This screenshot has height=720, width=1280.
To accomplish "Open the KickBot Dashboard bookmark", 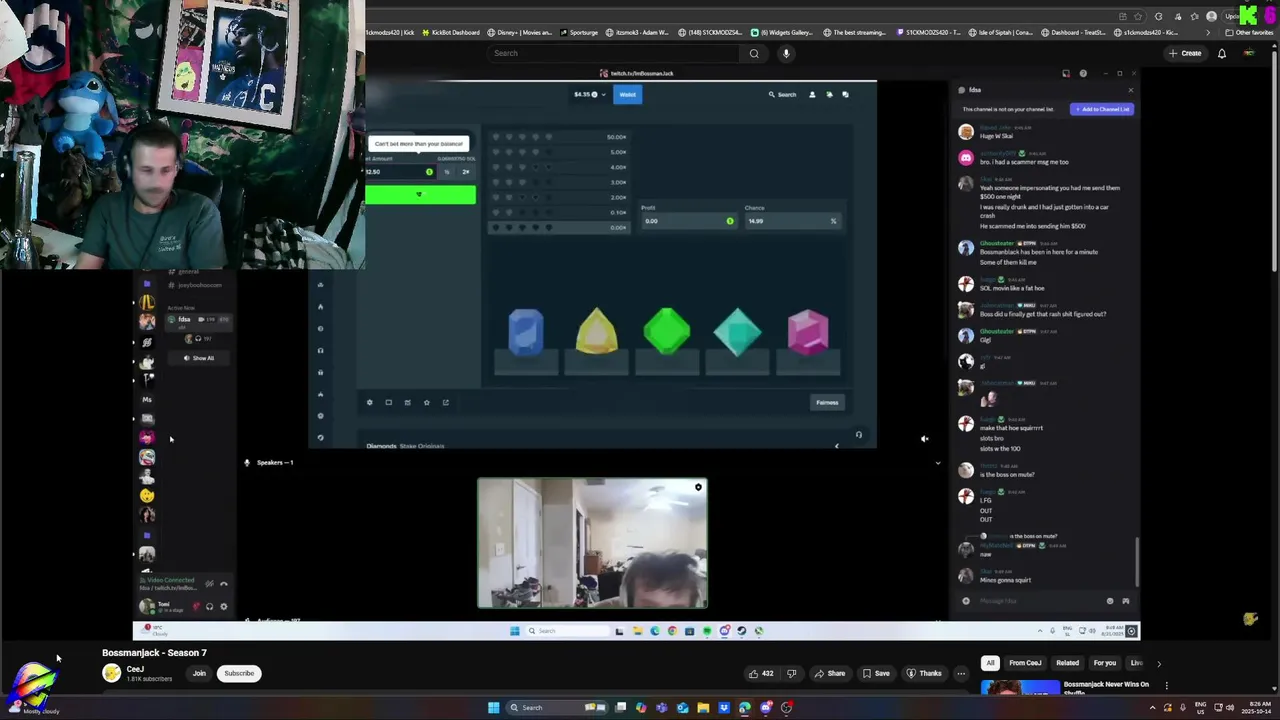I will (x=451, y=32).
